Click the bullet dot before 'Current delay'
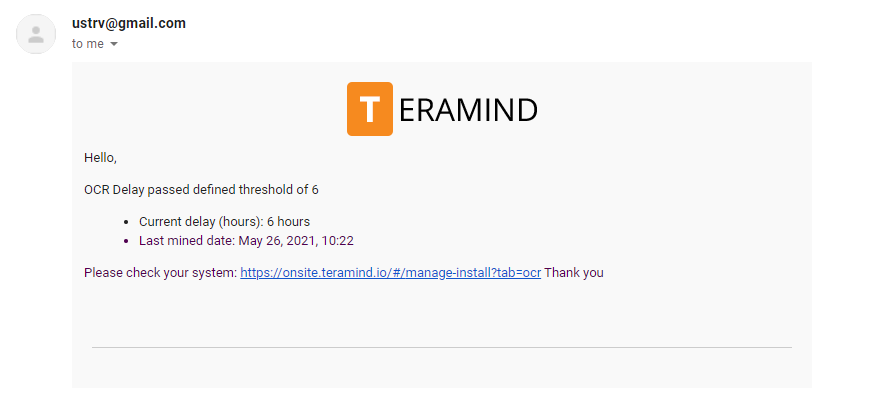Viewport: 883px width, 405px height. click(126, 222)
